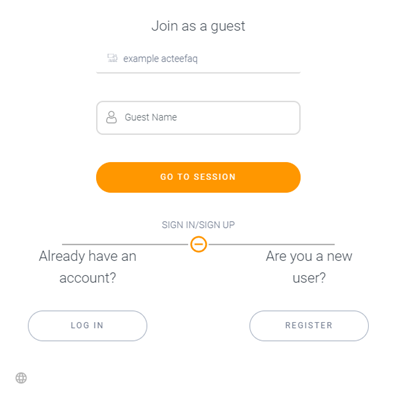Collapse the sign in section via orange minus circle
Viewport: 394px width, 395px height.
(198, 244)
